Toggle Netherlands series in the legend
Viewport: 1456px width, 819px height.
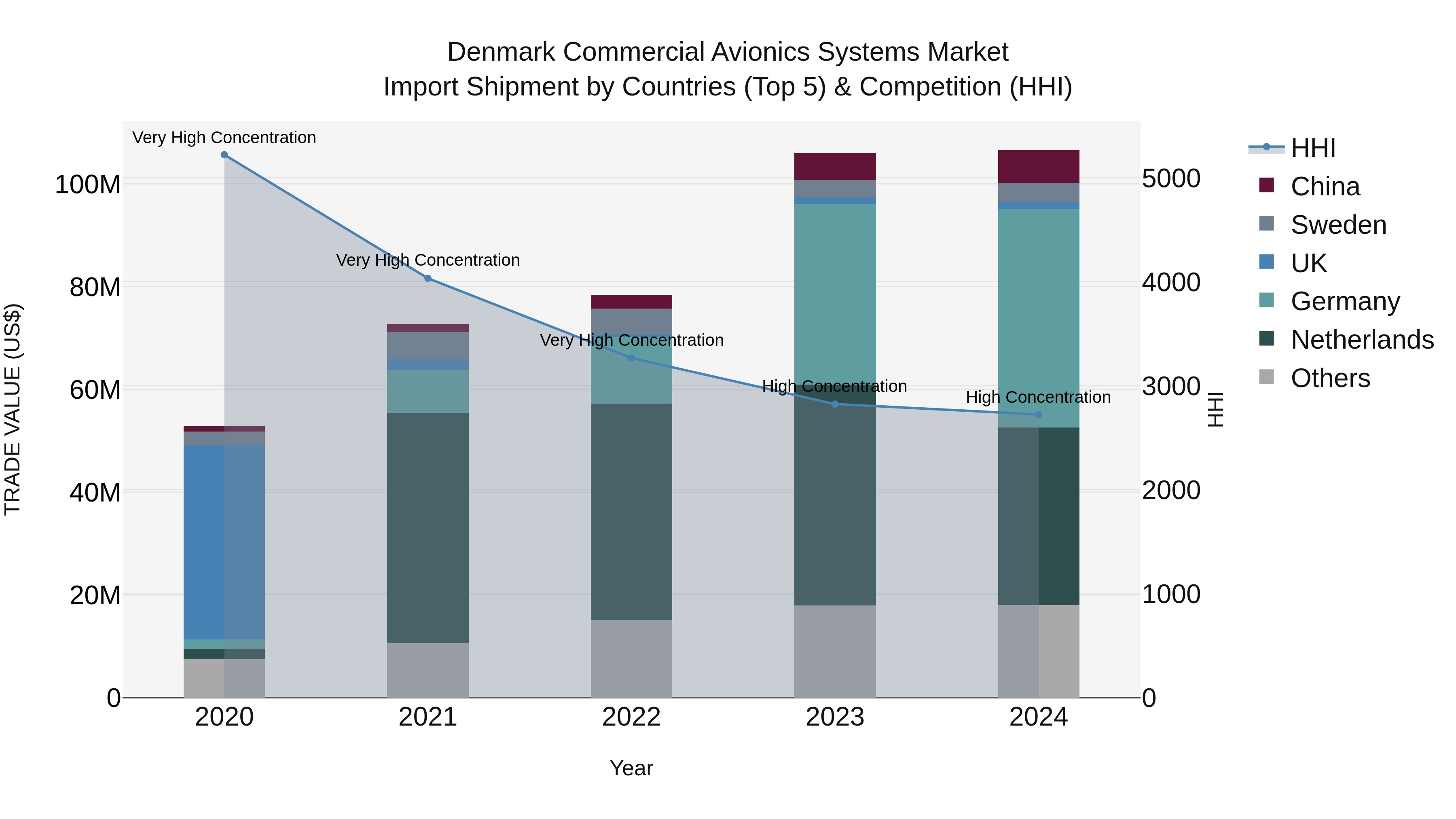[1346, 340]
